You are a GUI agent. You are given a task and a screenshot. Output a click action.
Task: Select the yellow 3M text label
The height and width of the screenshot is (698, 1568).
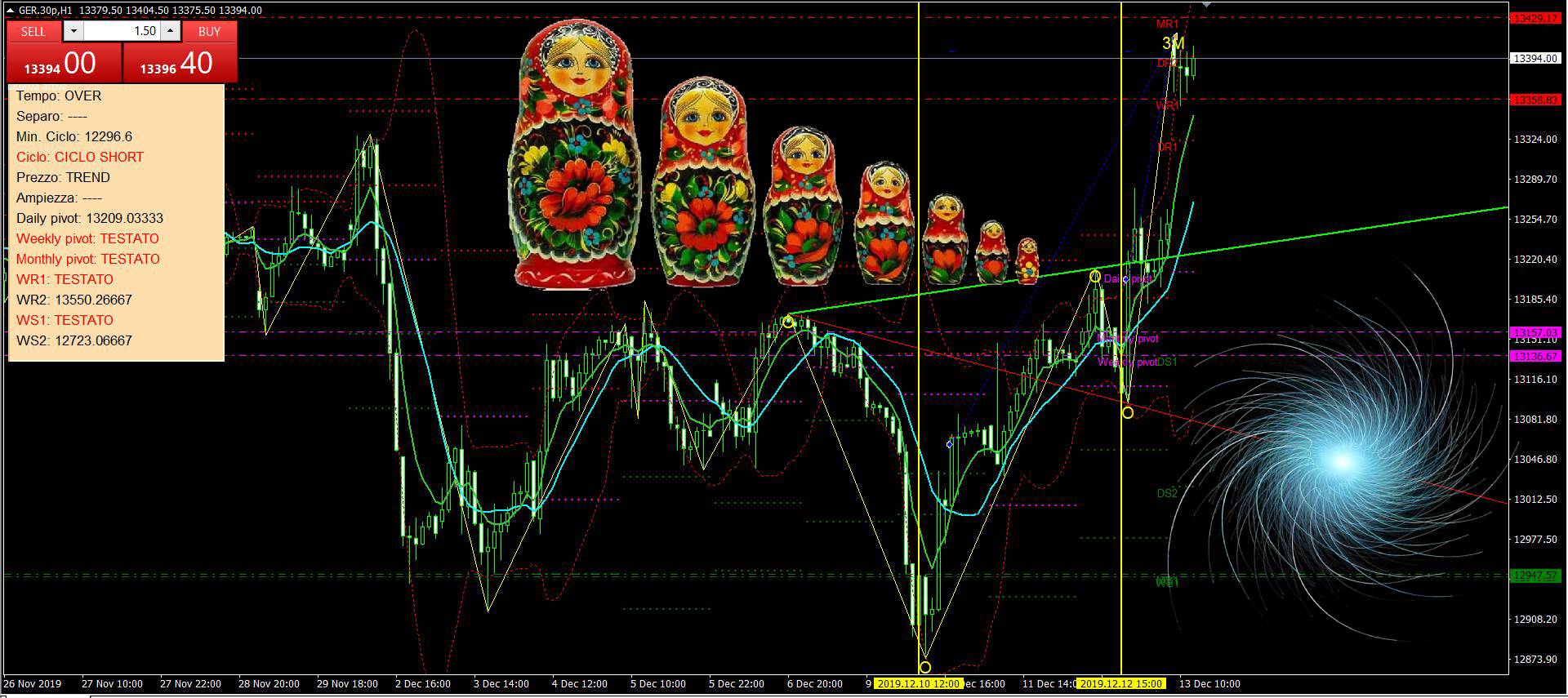point(1173,43)
